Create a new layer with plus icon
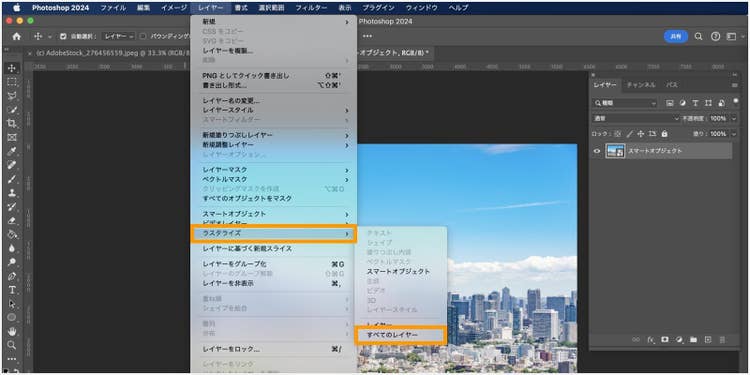Screen dimensions: 750x375 click(708, 340)
